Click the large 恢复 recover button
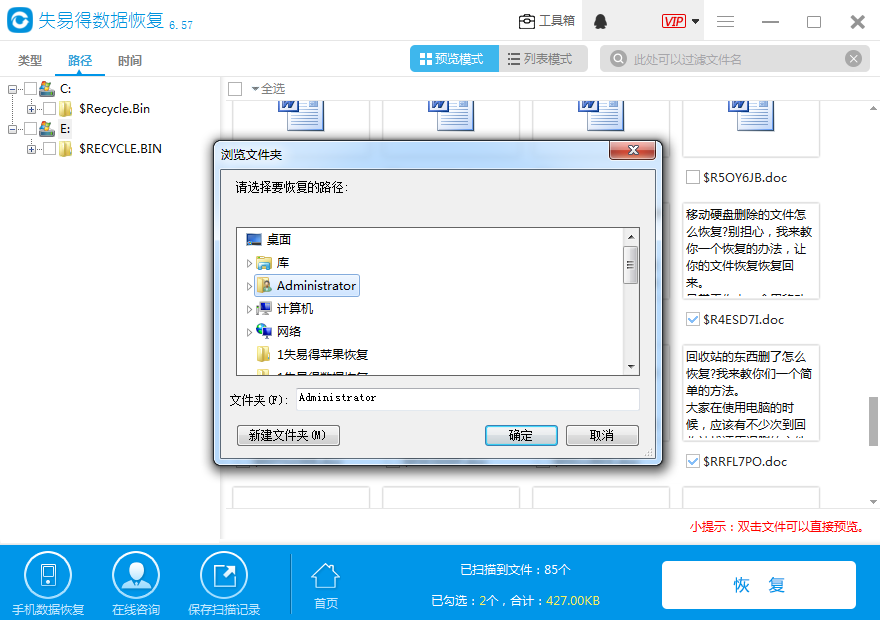Image resolution: width=880 pixels, height=620 pixels. point(759,585)
